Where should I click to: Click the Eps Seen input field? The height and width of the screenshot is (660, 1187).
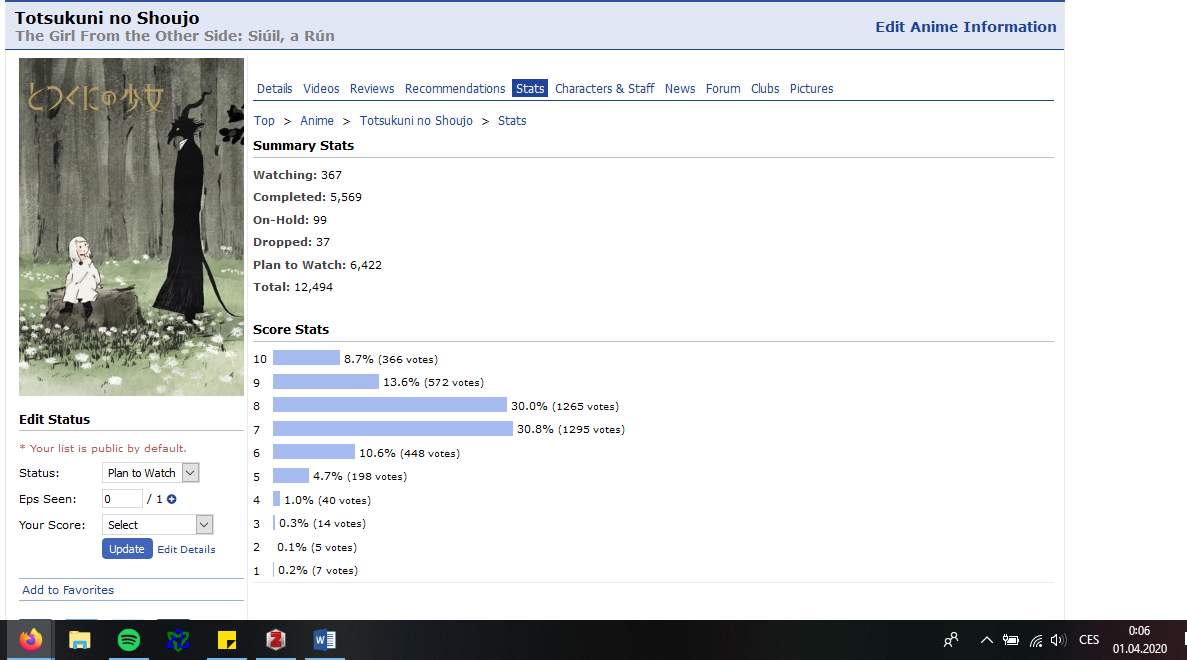click(x=122, y=499)
